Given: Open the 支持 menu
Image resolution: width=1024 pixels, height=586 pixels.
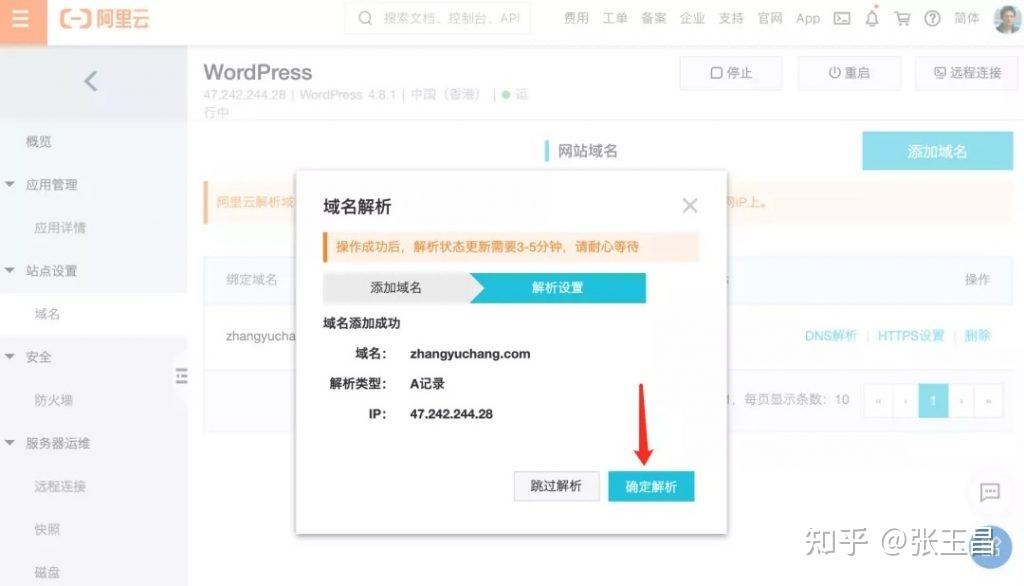Looking at the screenshot, I should tap(731, 18).
